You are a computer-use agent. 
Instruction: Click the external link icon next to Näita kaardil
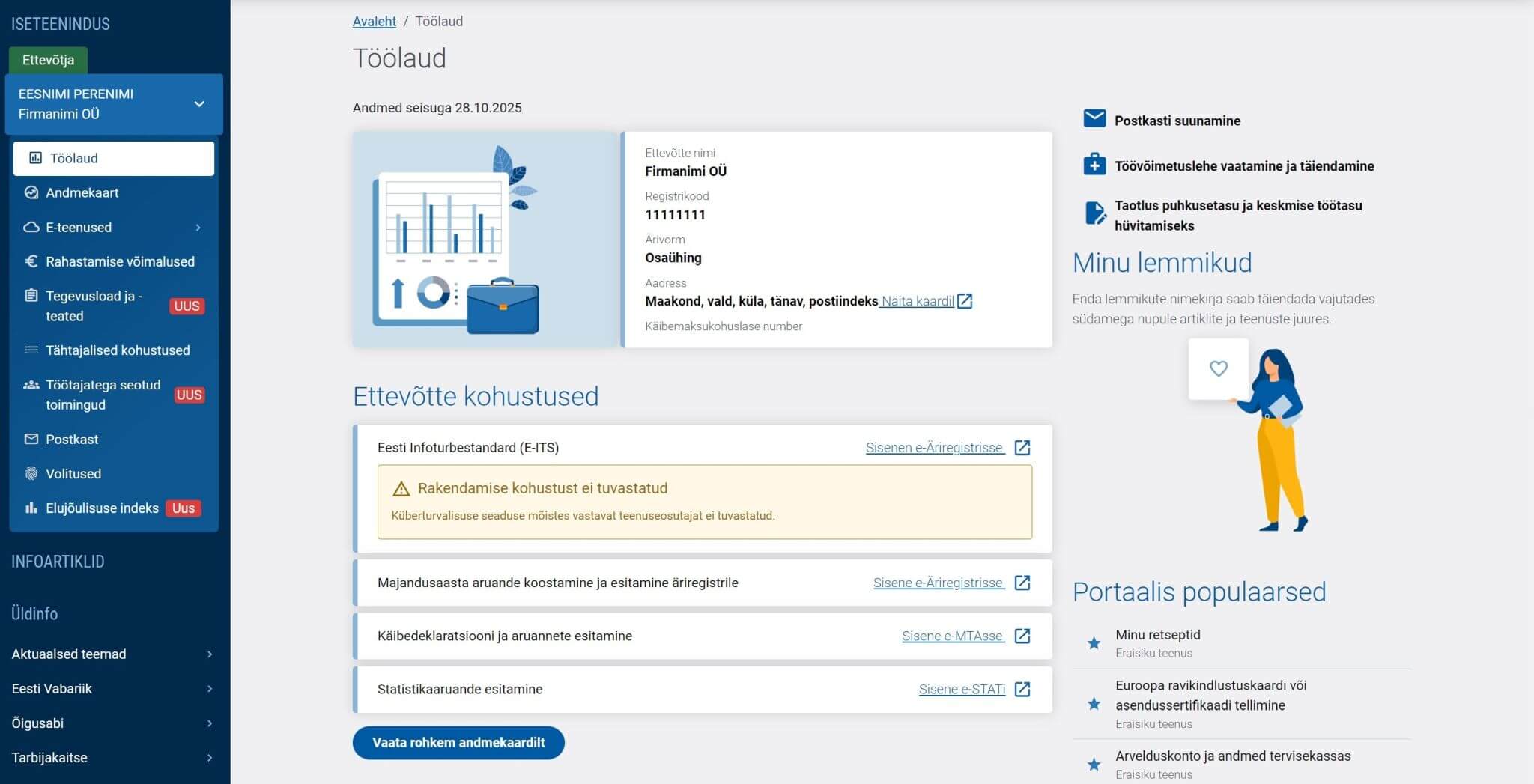pos(965,301)
